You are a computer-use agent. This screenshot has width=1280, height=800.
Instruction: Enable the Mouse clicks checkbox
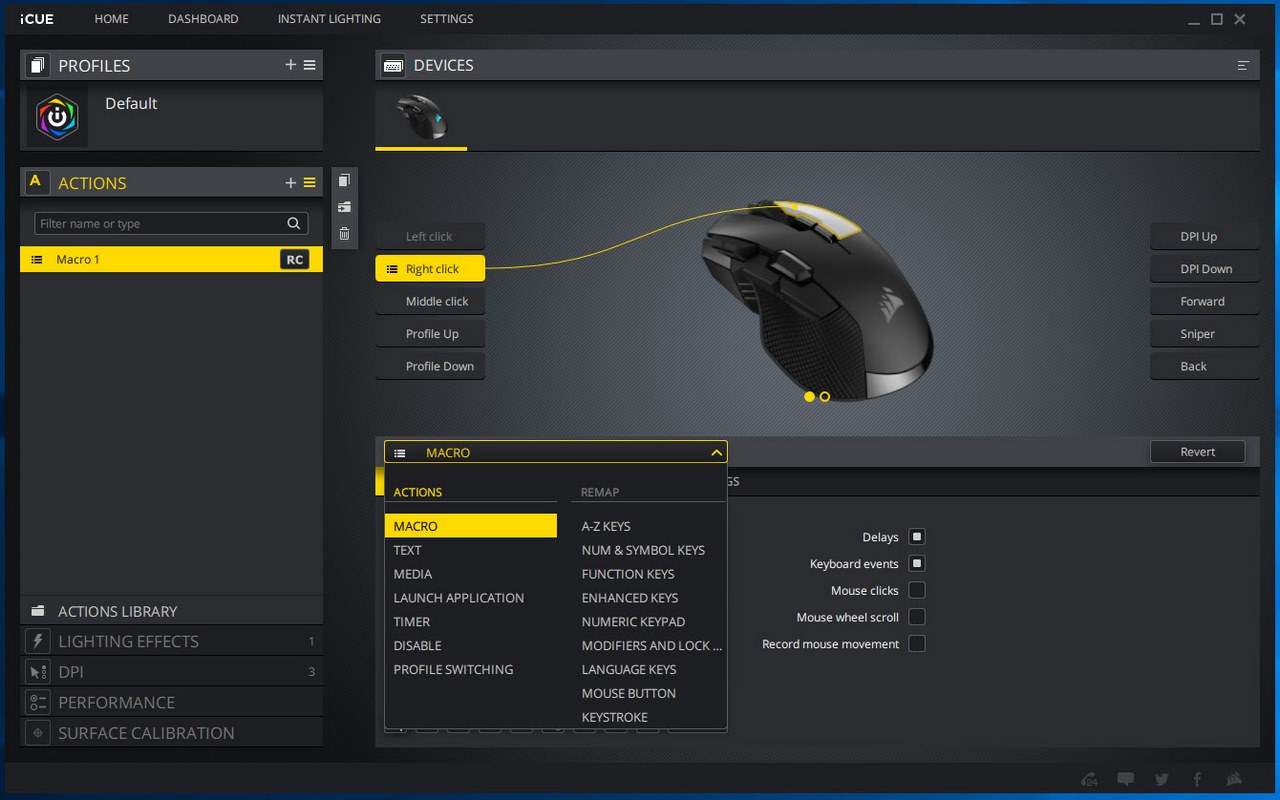click(917, 590)
